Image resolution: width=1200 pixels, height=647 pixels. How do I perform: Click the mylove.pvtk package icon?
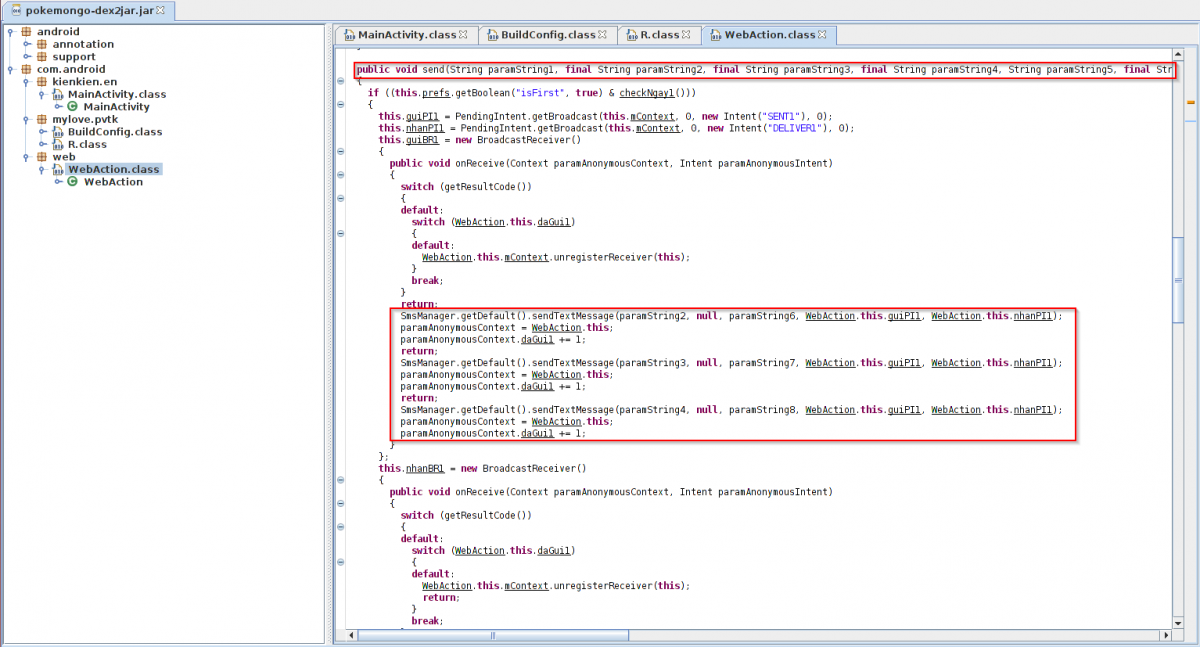pos(42,119)
